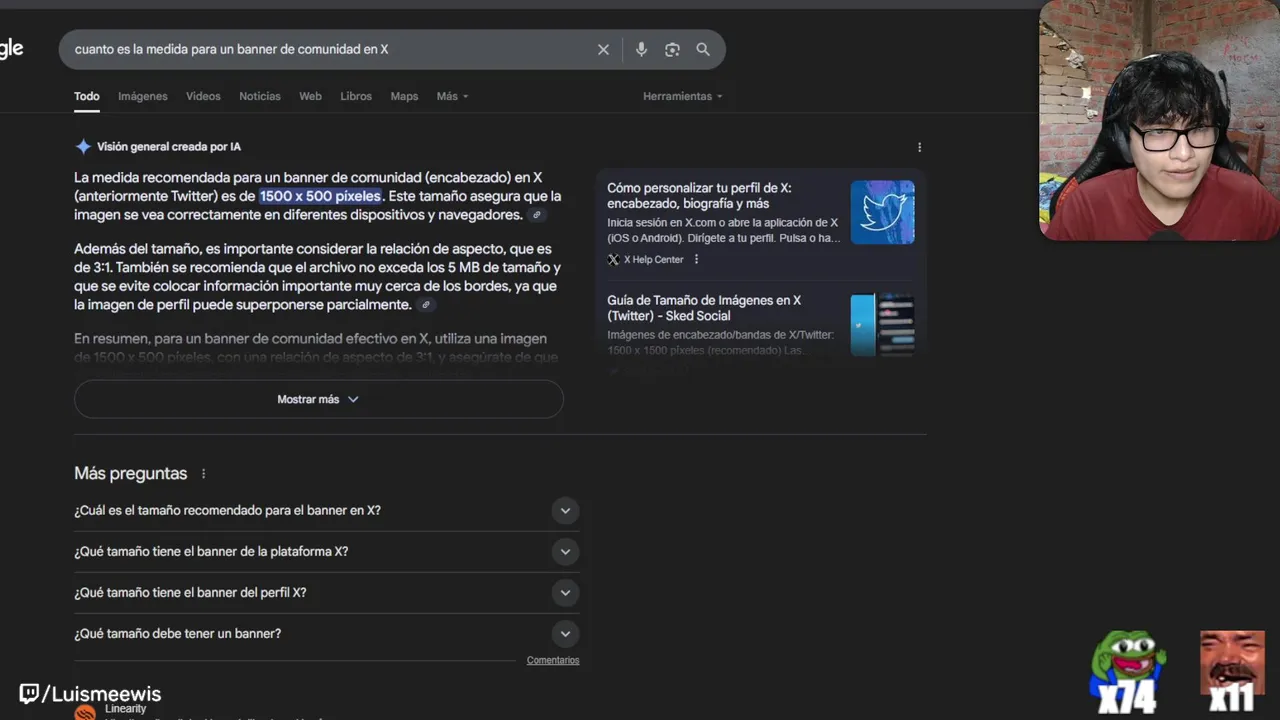
Task: Switch to the 'Web' tab
Action: [x=310, y=96]
